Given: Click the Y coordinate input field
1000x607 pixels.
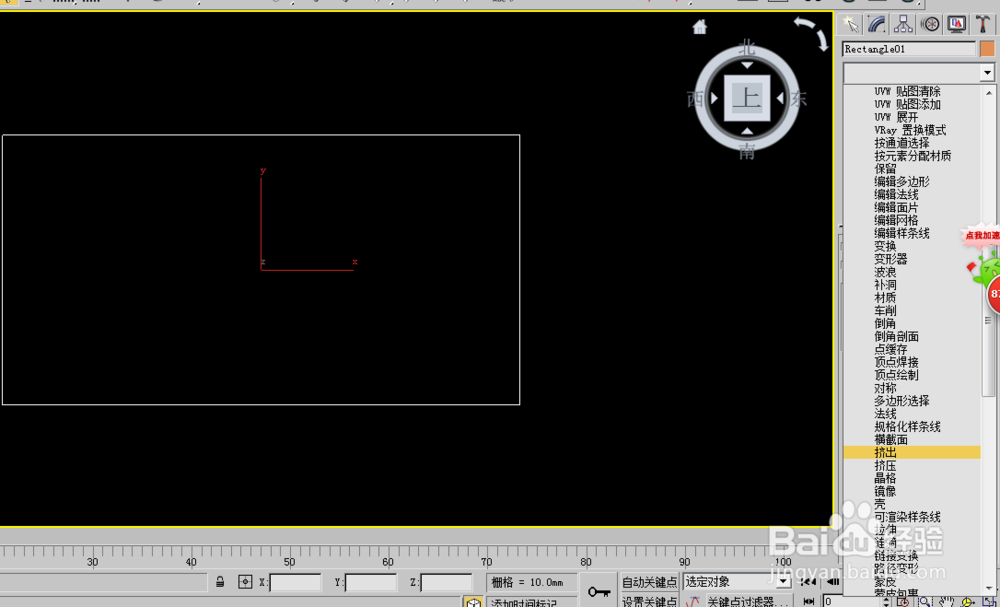Looking at the screenshot, I should tap(371, 582).
